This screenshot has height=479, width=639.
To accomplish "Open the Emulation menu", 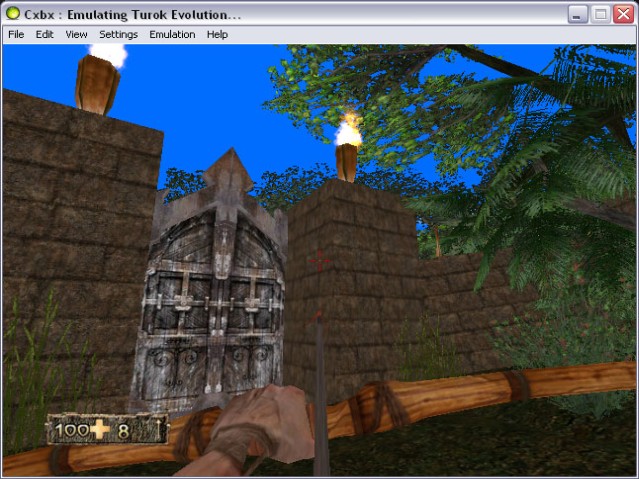I will tap(172, 34).
